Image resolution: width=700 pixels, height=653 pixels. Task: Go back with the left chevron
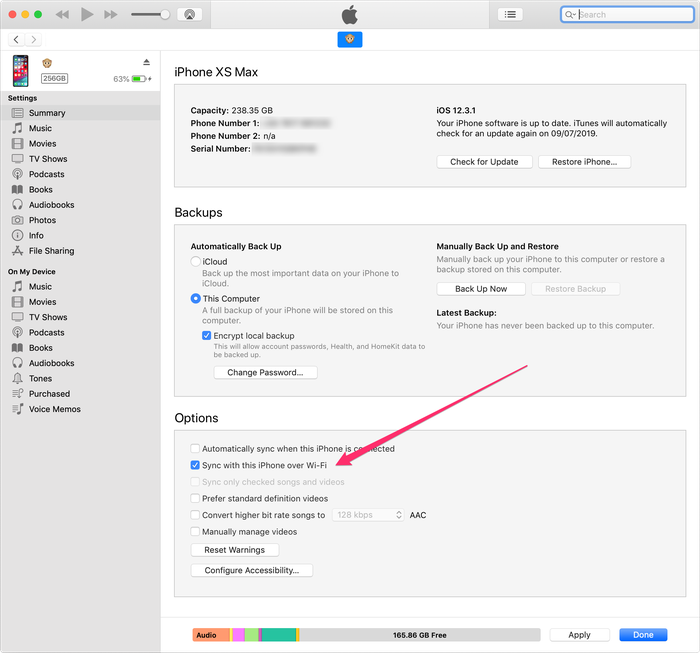(x=16, y=40)
